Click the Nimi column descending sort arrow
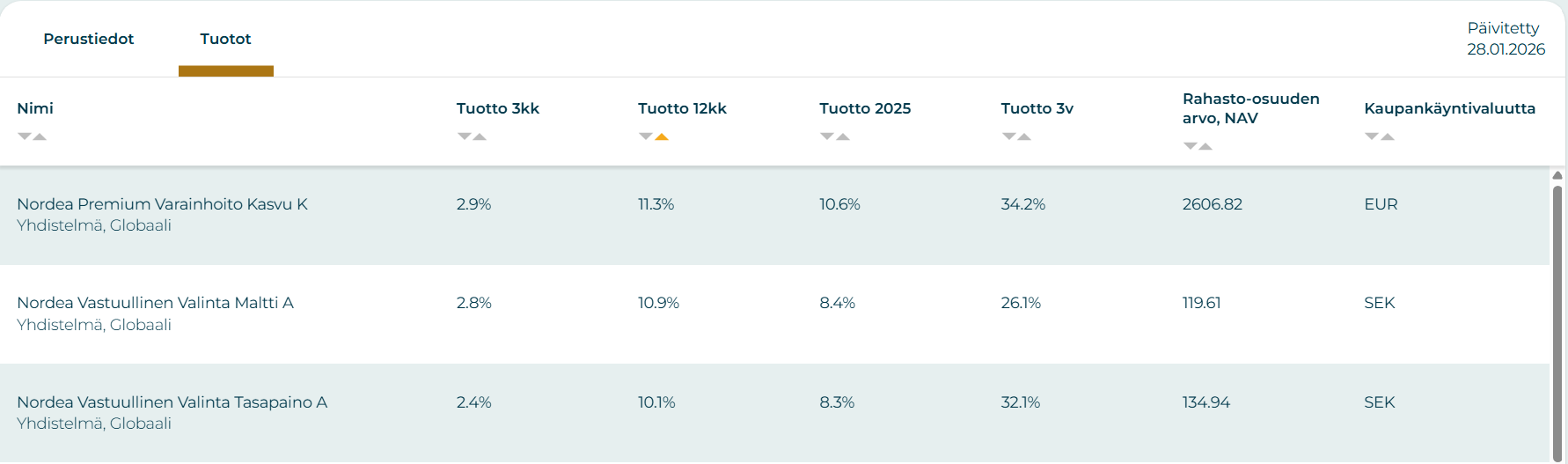The image size is (1568, 464). (25, 136)
